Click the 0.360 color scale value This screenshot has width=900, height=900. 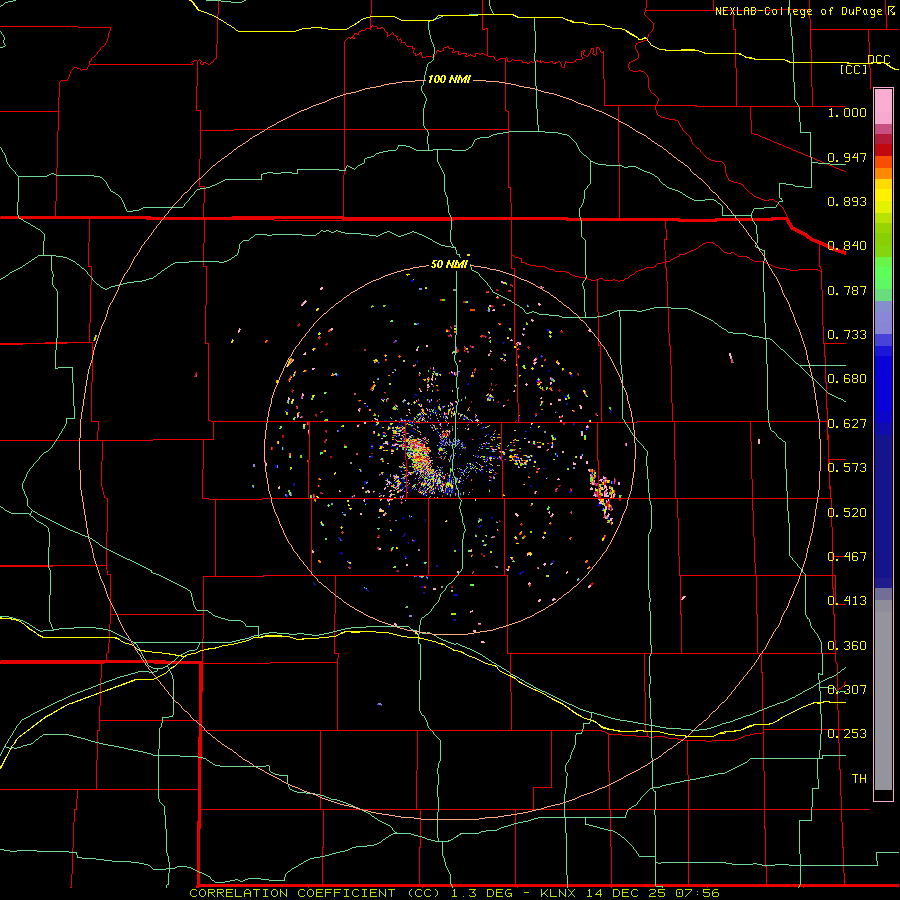pyautogui.click(x=847, y=646)
